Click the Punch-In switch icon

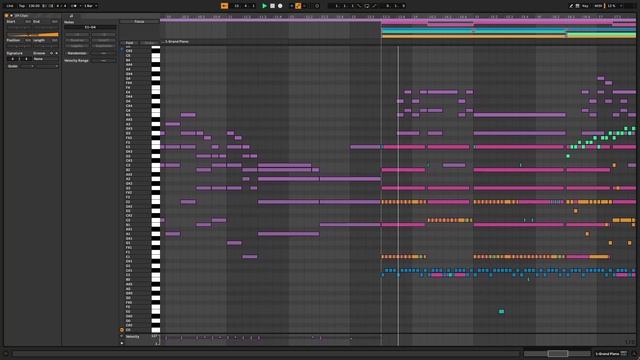point(359,6)
